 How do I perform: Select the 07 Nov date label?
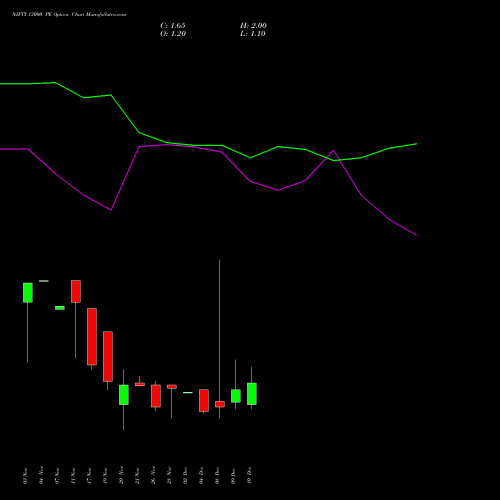click(57, 476)
